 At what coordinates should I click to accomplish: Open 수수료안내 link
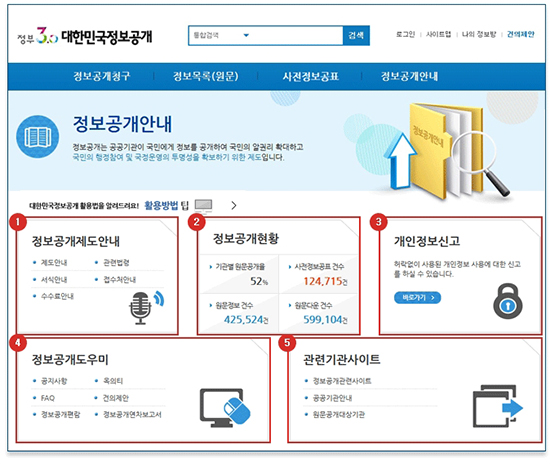coord(57,296)
